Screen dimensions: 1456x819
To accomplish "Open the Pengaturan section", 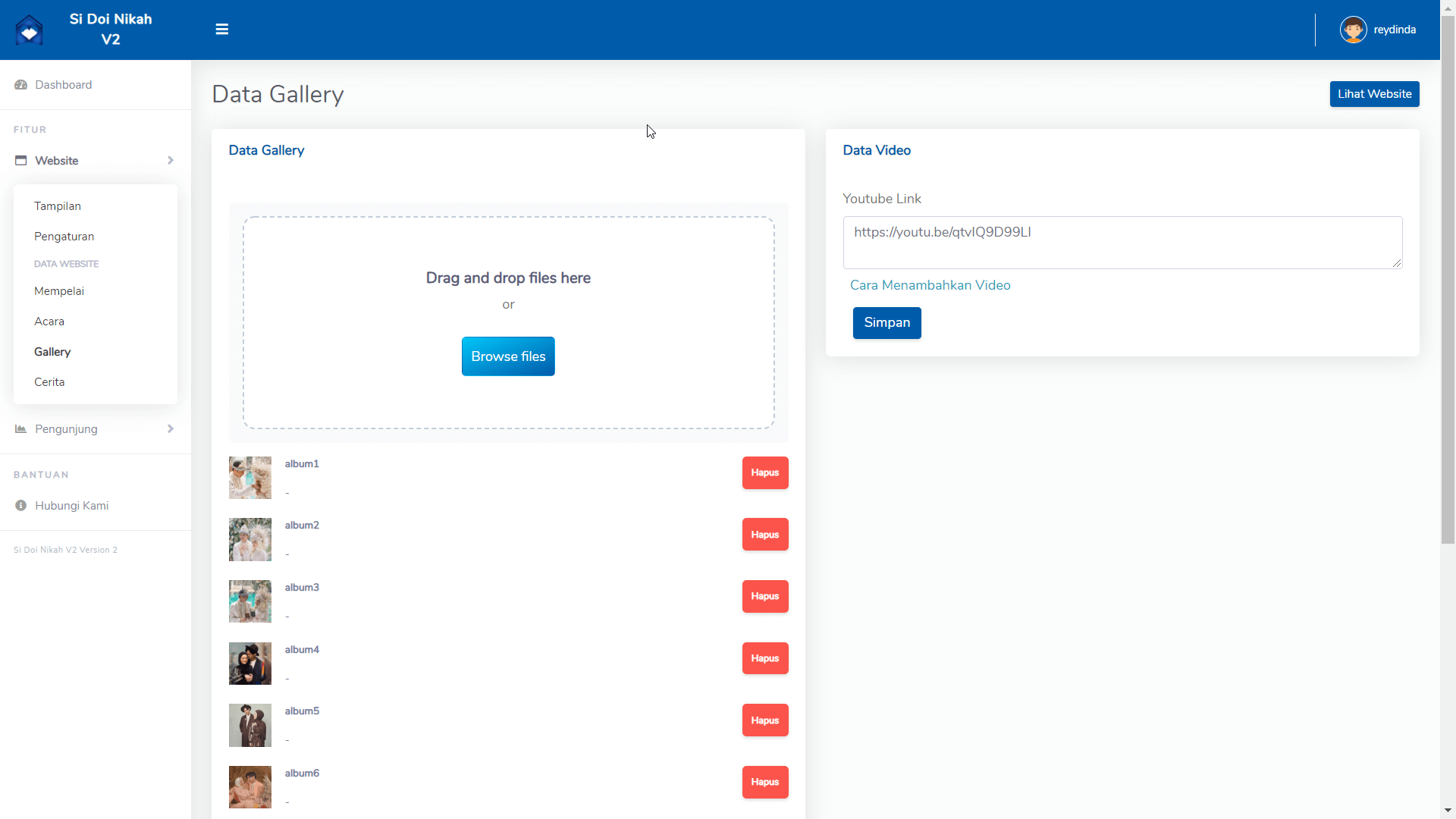I will tap(64, 236).
